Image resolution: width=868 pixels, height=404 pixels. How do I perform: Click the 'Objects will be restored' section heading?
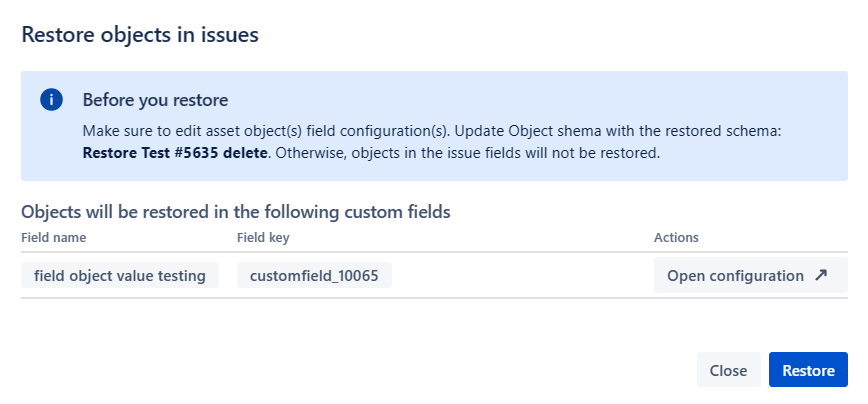[x=236, y=212]
